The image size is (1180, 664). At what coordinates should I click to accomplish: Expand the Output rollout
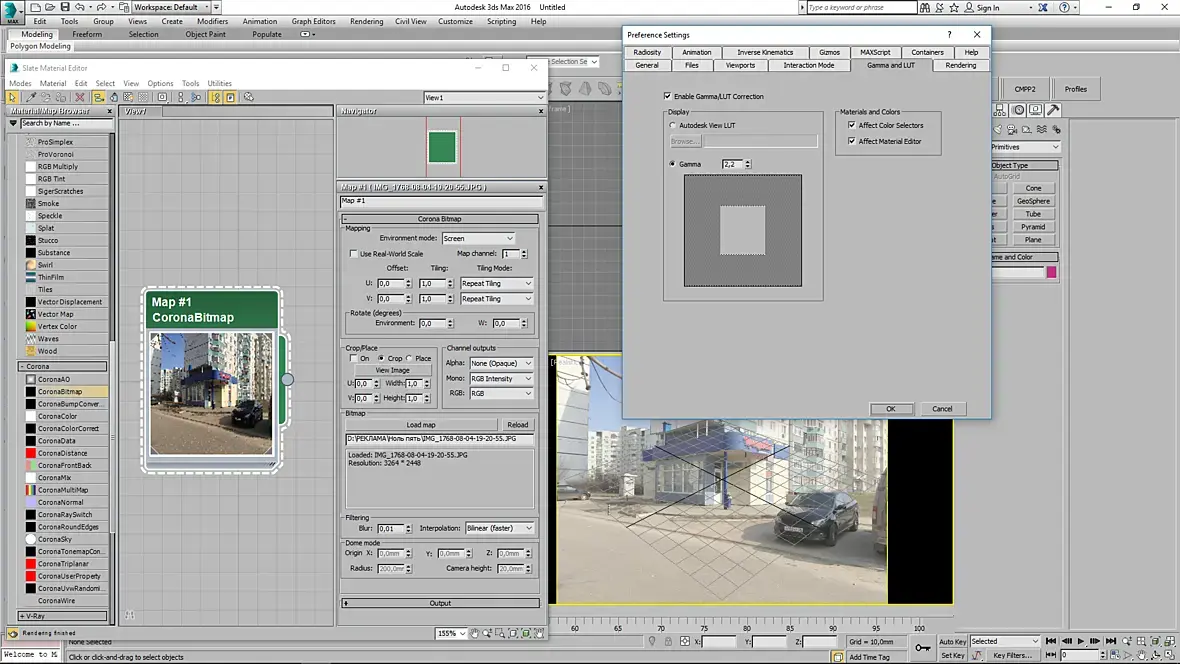pyautogui.click(x=440, y=603)
